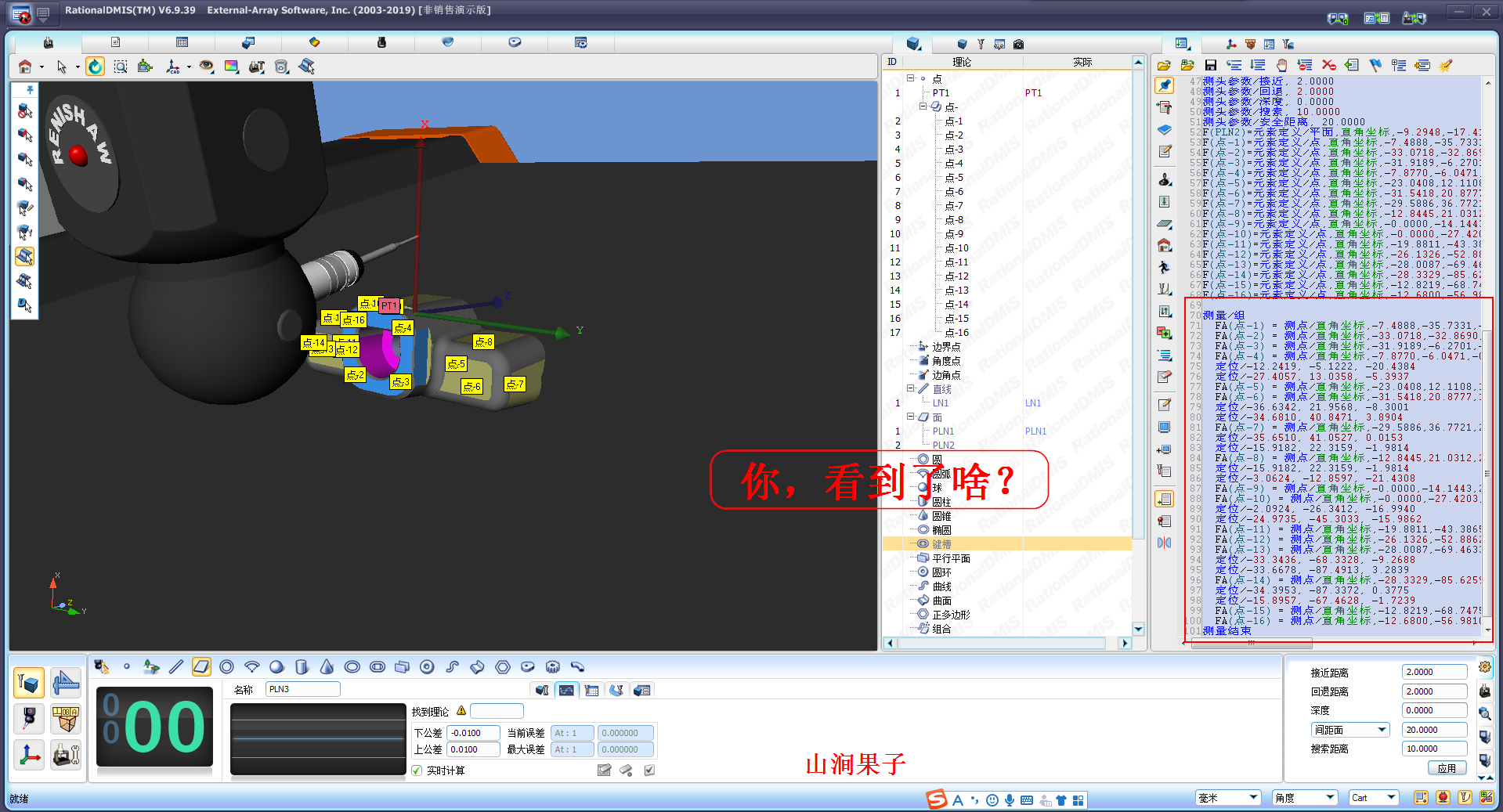Click the scissors delete icon in the program toolbar
Screen dimensions: 1503x812
(x=1328, y=65)
